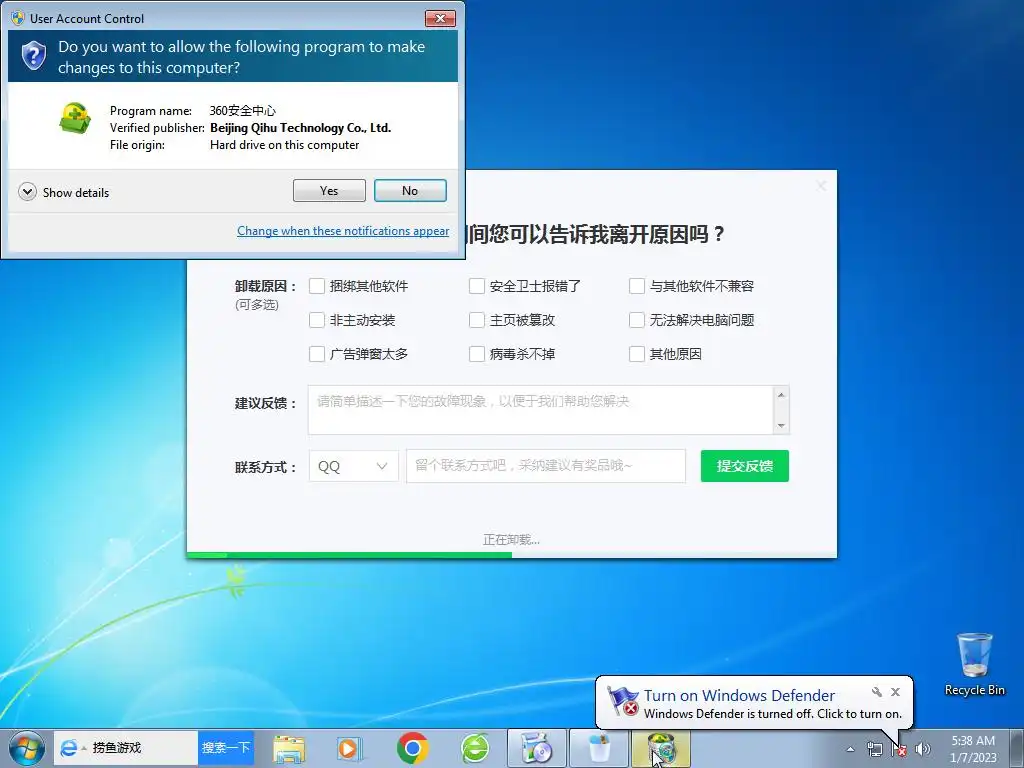Check the 安全卫士报错了 checkbox
This screenshot has height=768, width=1024.
pyautogui.click(x=477, y=286)
